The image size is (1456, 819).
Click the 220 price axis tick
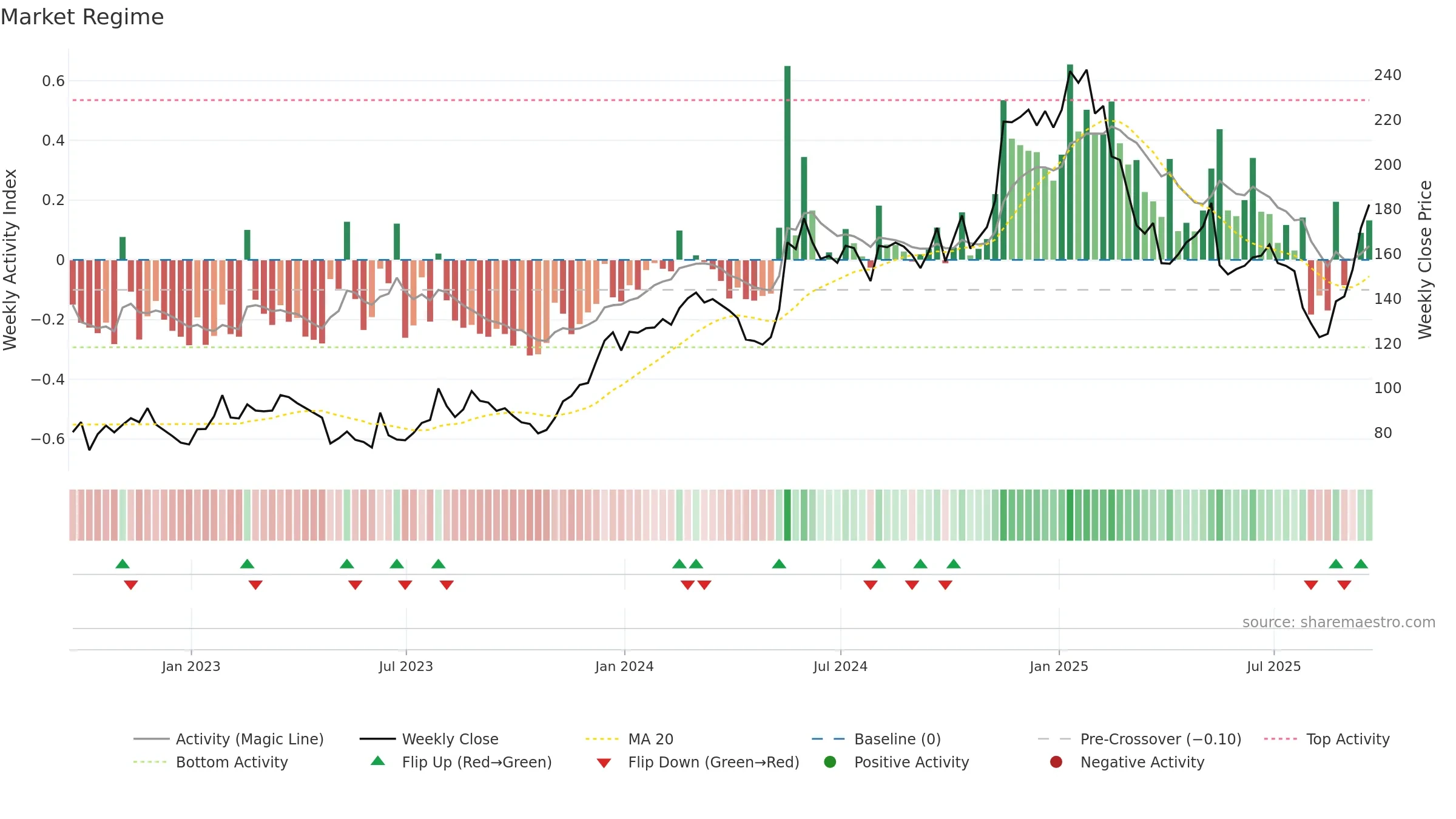pyautogui.click(x=1387, y=120)
